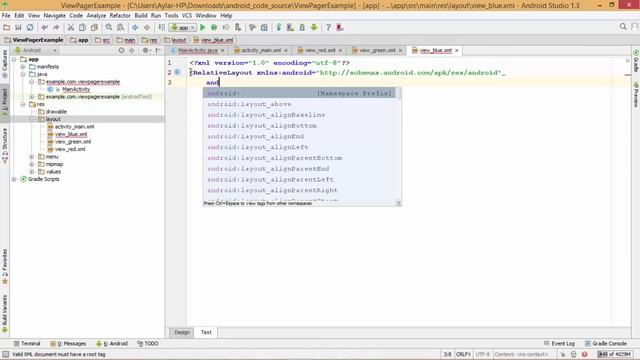Click the Debug app bug icon
Screen dimensions: 640x360
(214, 27)
